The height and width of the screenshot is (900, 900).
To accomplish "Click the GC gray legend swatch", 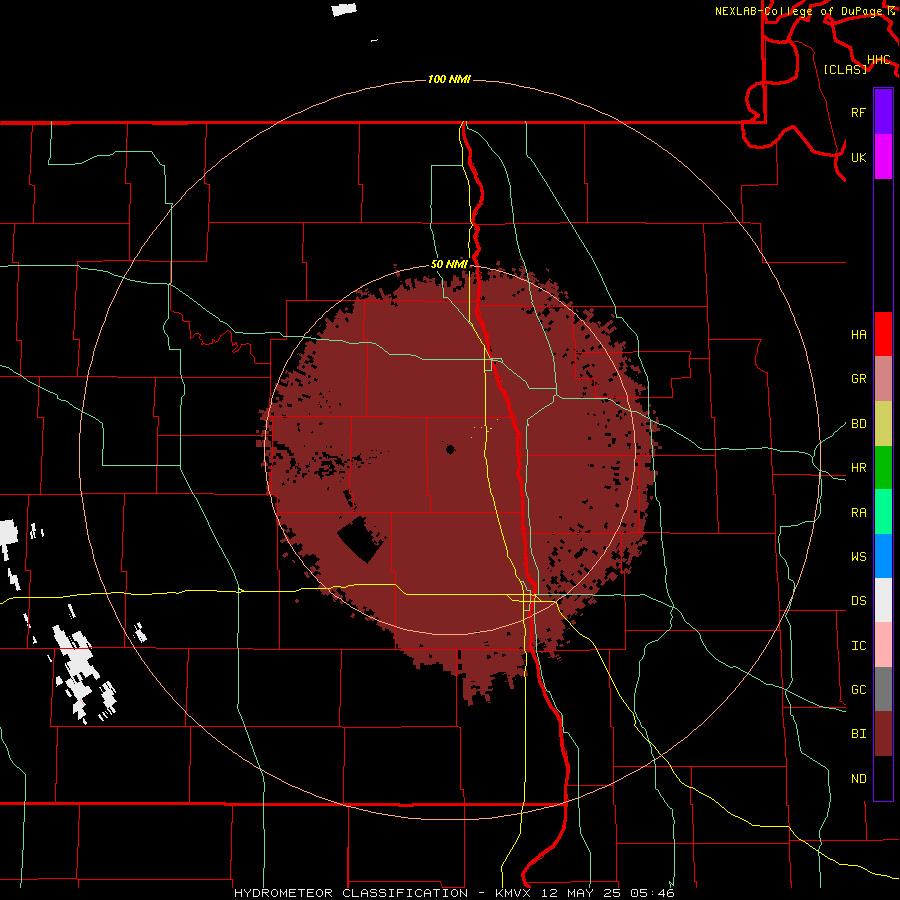I will point(883,689).
